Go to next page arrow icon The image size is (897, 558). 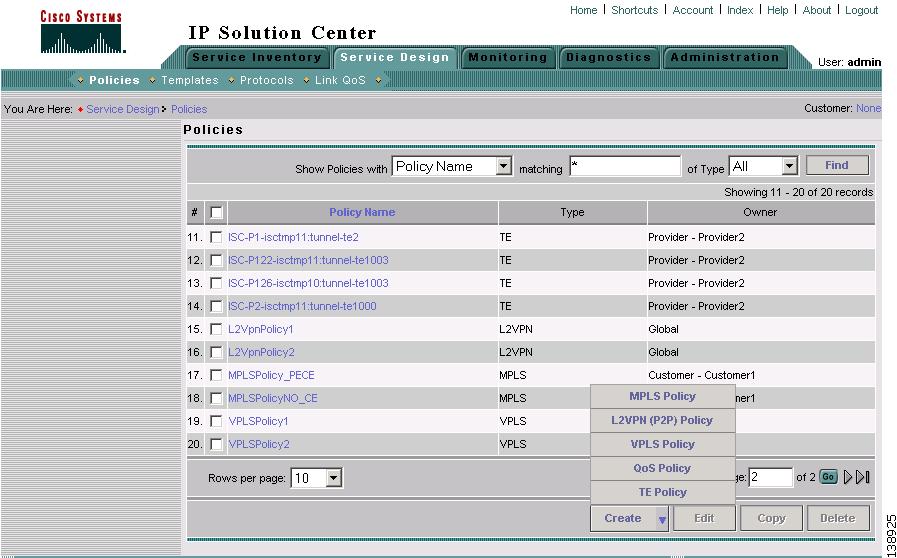848,477
